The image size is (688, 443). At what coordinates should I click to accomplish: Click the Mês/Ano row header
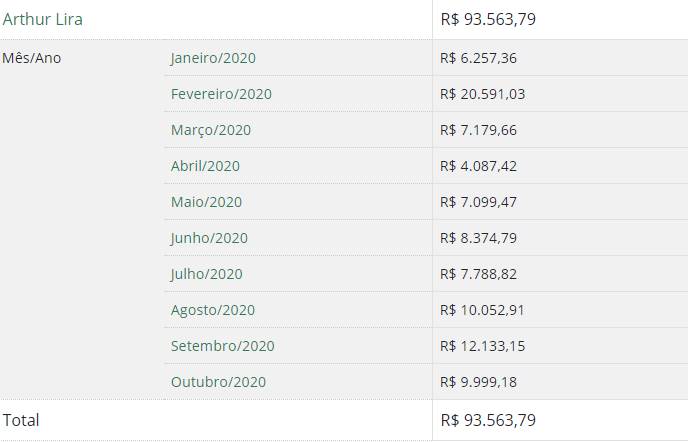[32, 58]
